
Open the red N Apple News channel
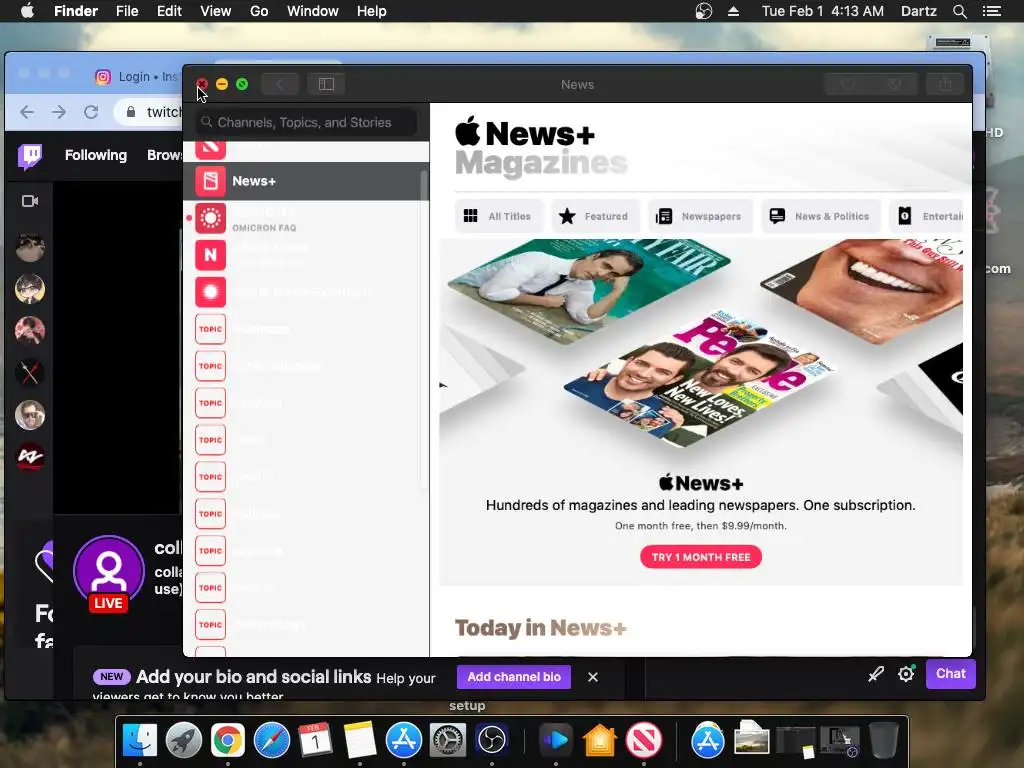tap(210, 255)
